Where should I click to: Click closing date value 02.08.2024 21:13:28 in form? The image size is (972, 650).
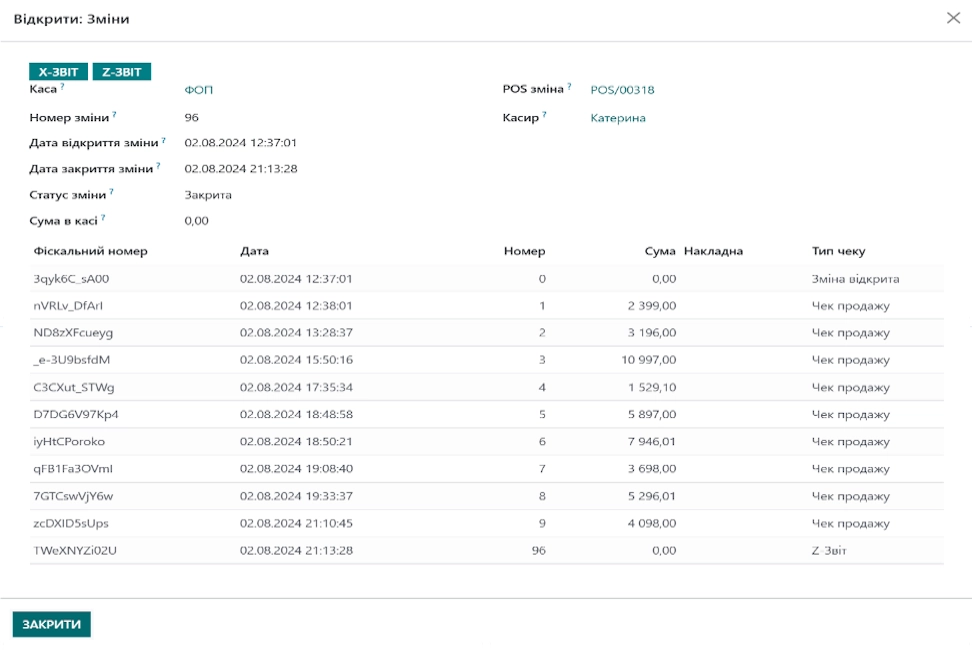(x=241, y=169)
